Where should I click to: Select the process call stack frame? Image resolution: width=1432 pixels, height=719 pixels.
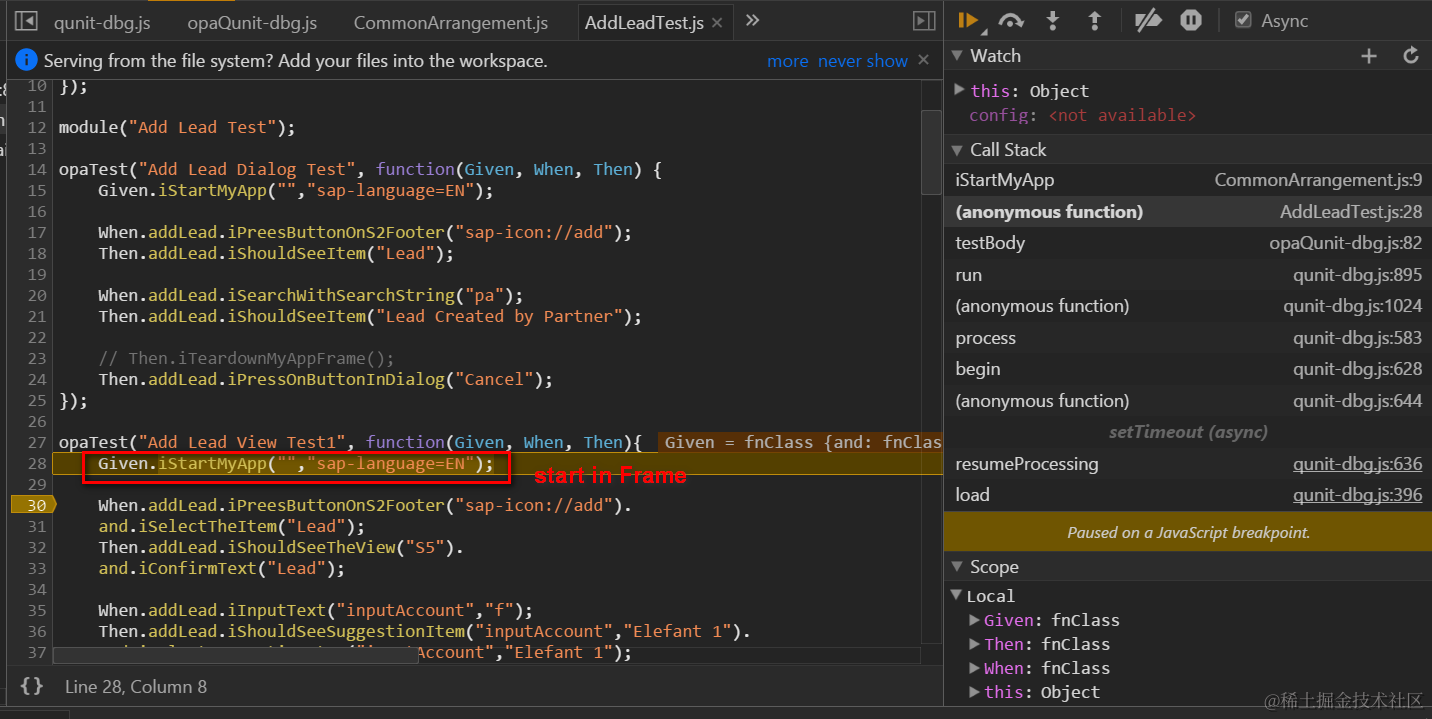1188,338
